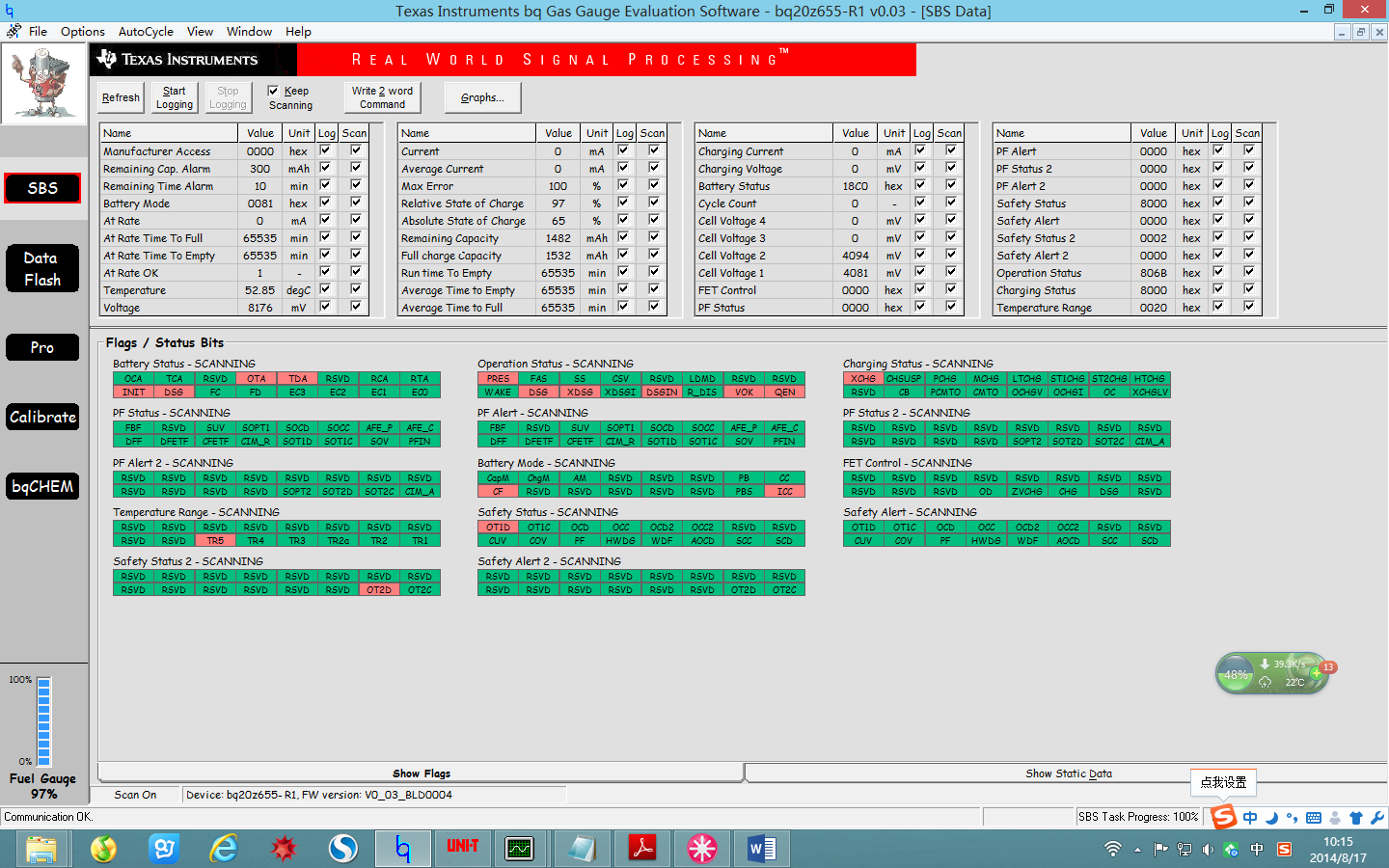1389x868 pixels.
Task: Click the Sogou user account icon
Action: coord(1335,818)
